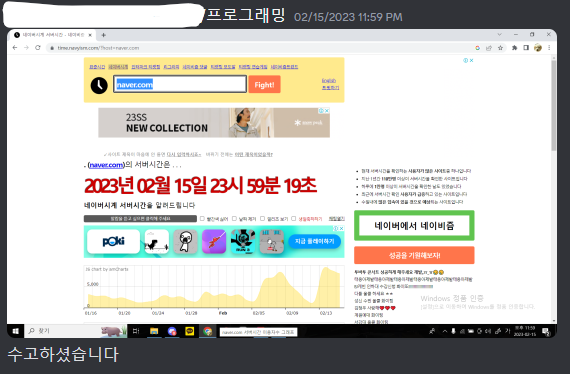Screen dimensions: 570x374
Task: Toggle the red-labeled fourth checkbox
Action: pos(294,218)
